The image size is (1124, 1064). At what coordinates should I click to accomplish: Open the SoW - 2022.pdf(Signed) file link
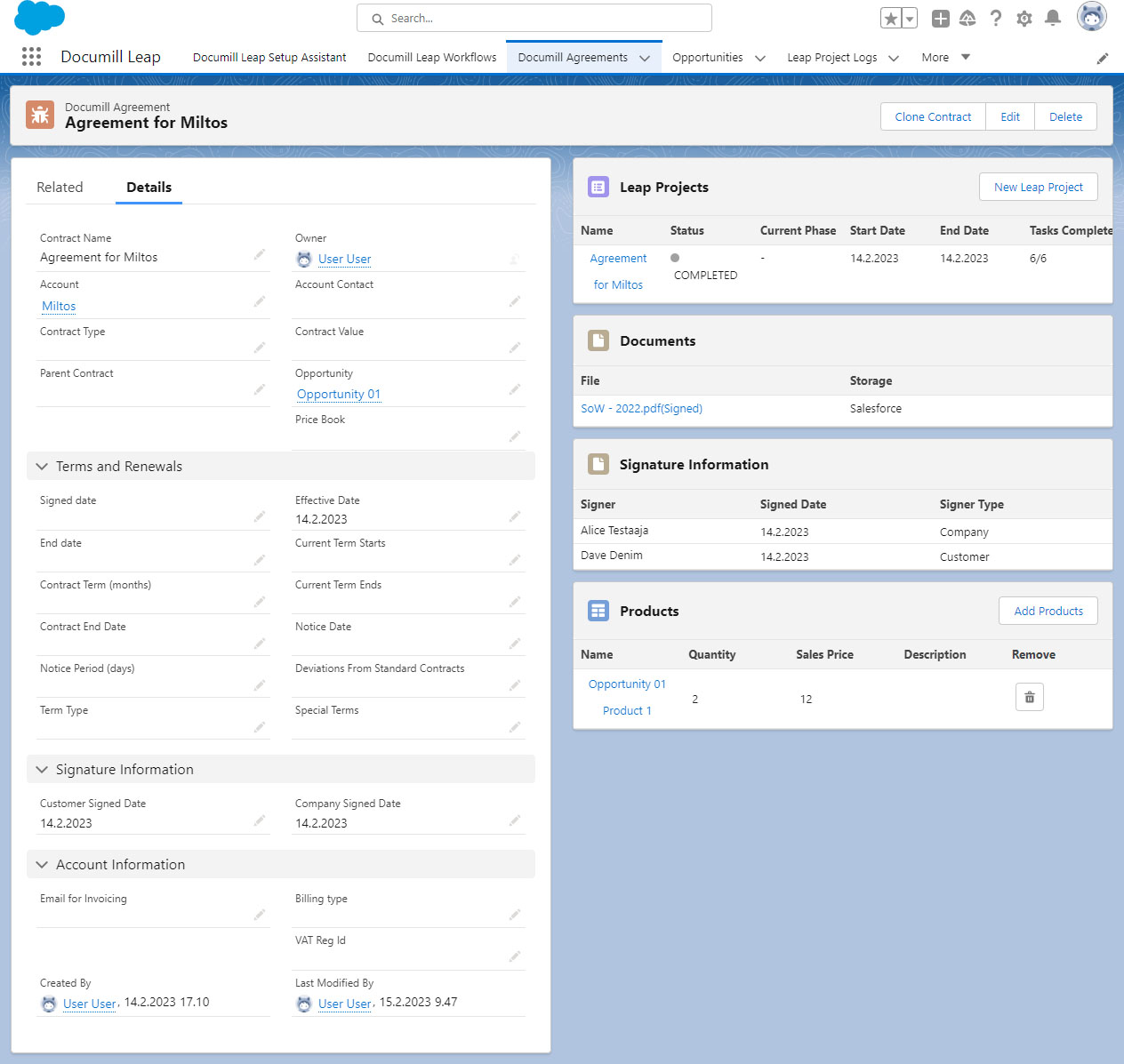click(x=641, y=409)
